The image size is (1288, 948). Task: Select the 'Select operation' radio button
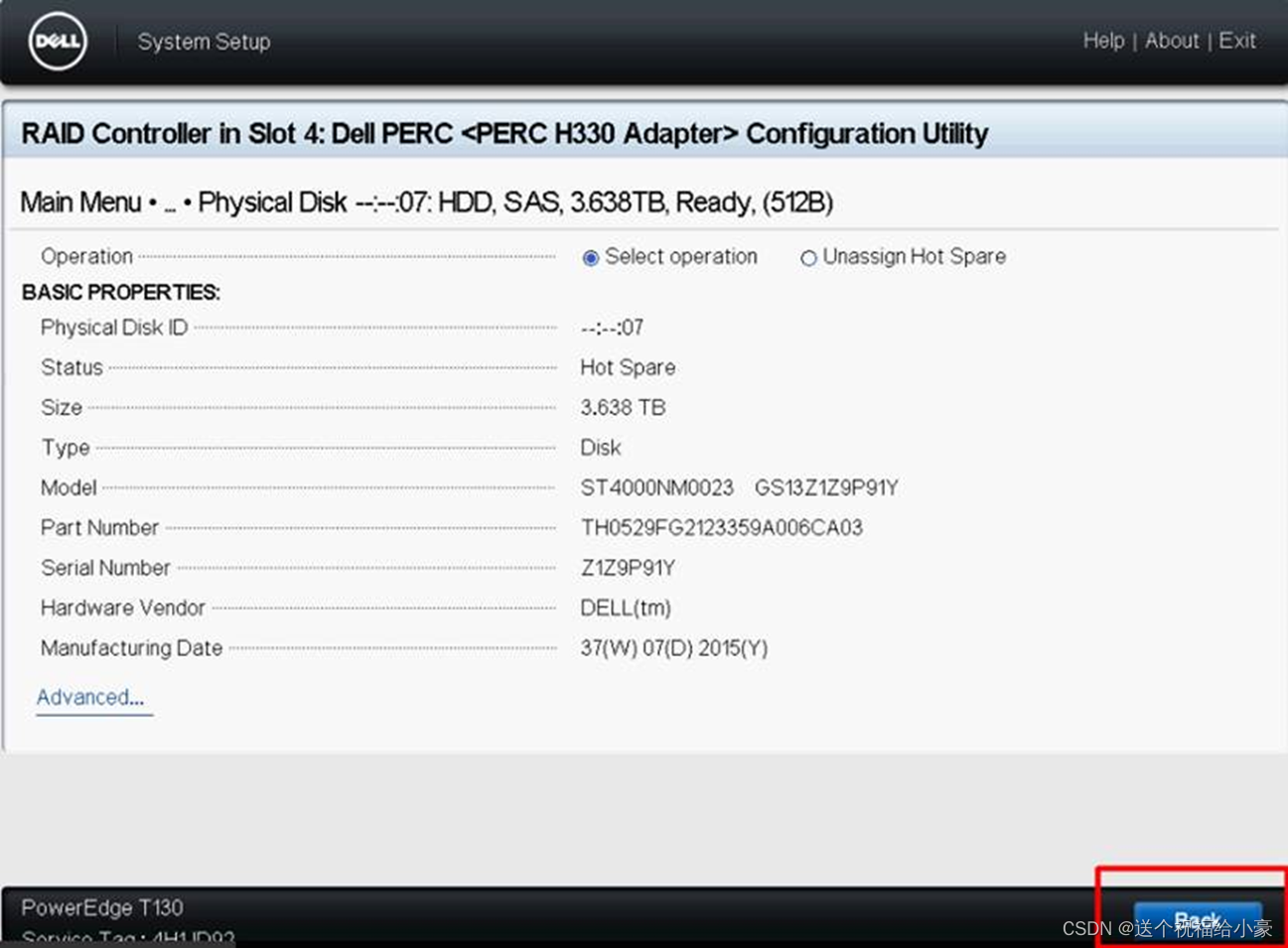point(591,258)
